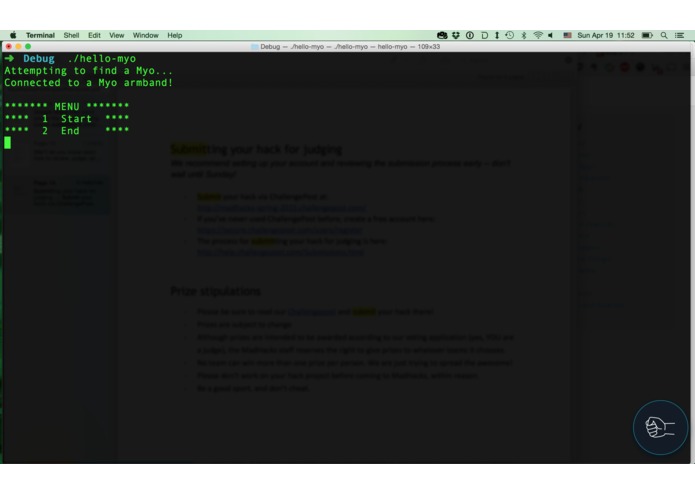695x494 pixels.
Task: Click the '1 Start' menu line
Action: (67, 119)
